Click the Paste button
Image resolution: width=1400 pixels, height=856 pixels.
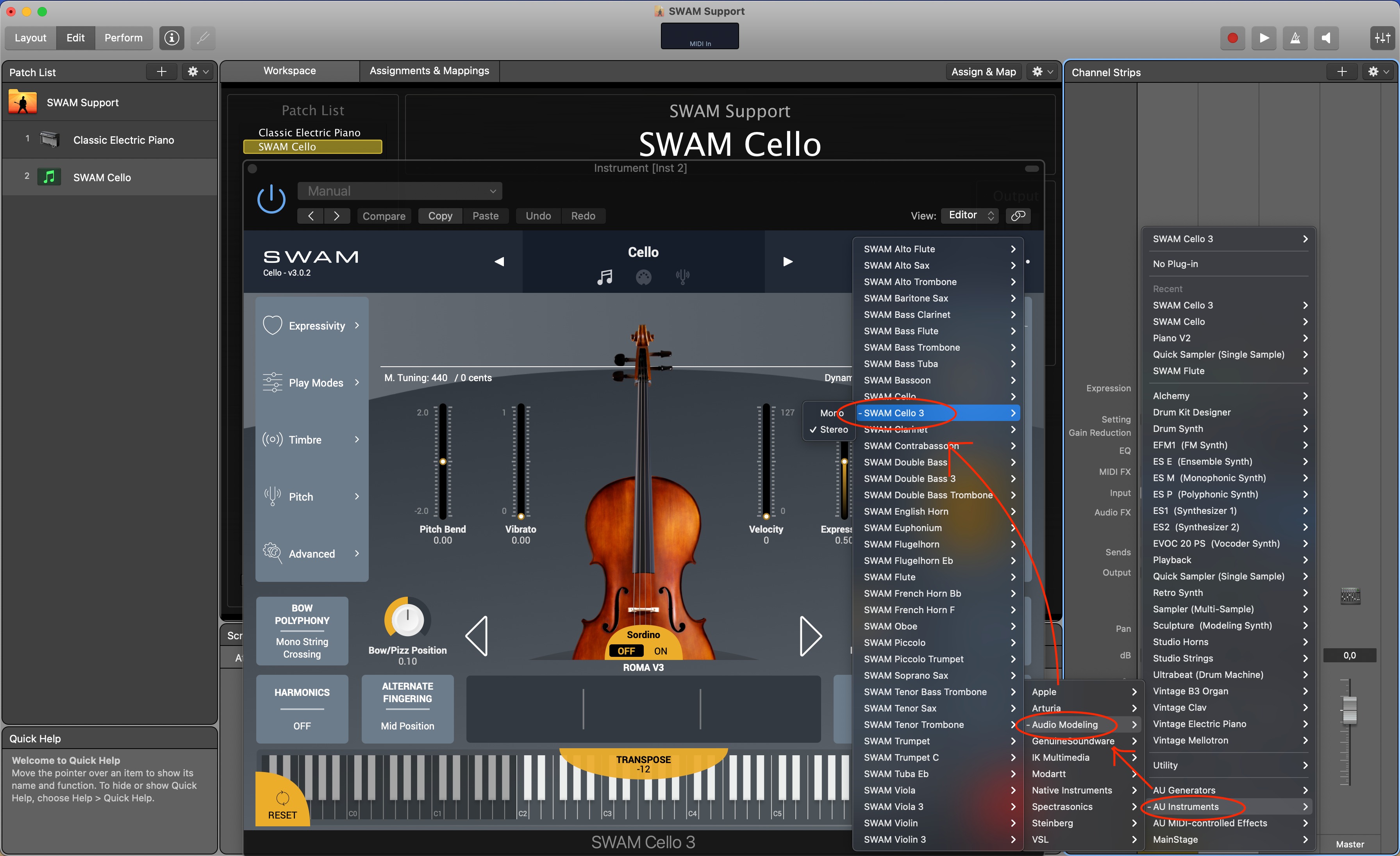(x=485, y=216)
